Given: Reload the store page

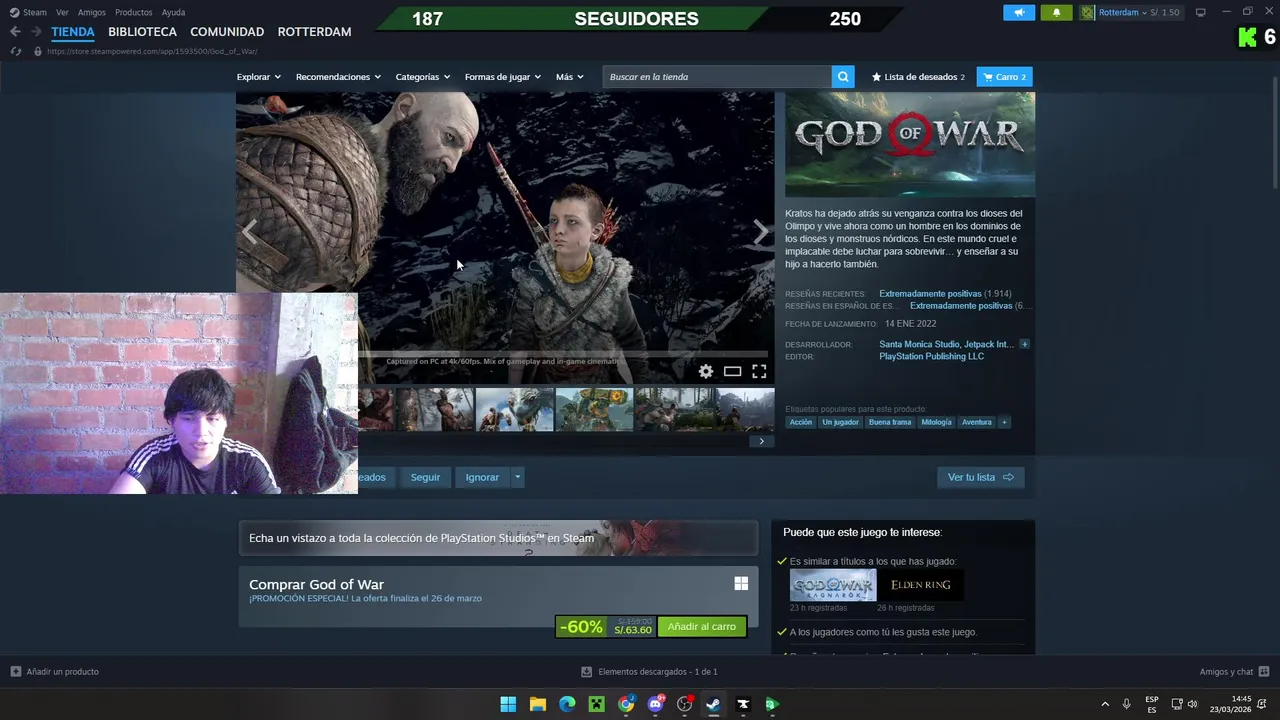Looking at the screenshot, I should pyautogui.click(x=16, y=51).
